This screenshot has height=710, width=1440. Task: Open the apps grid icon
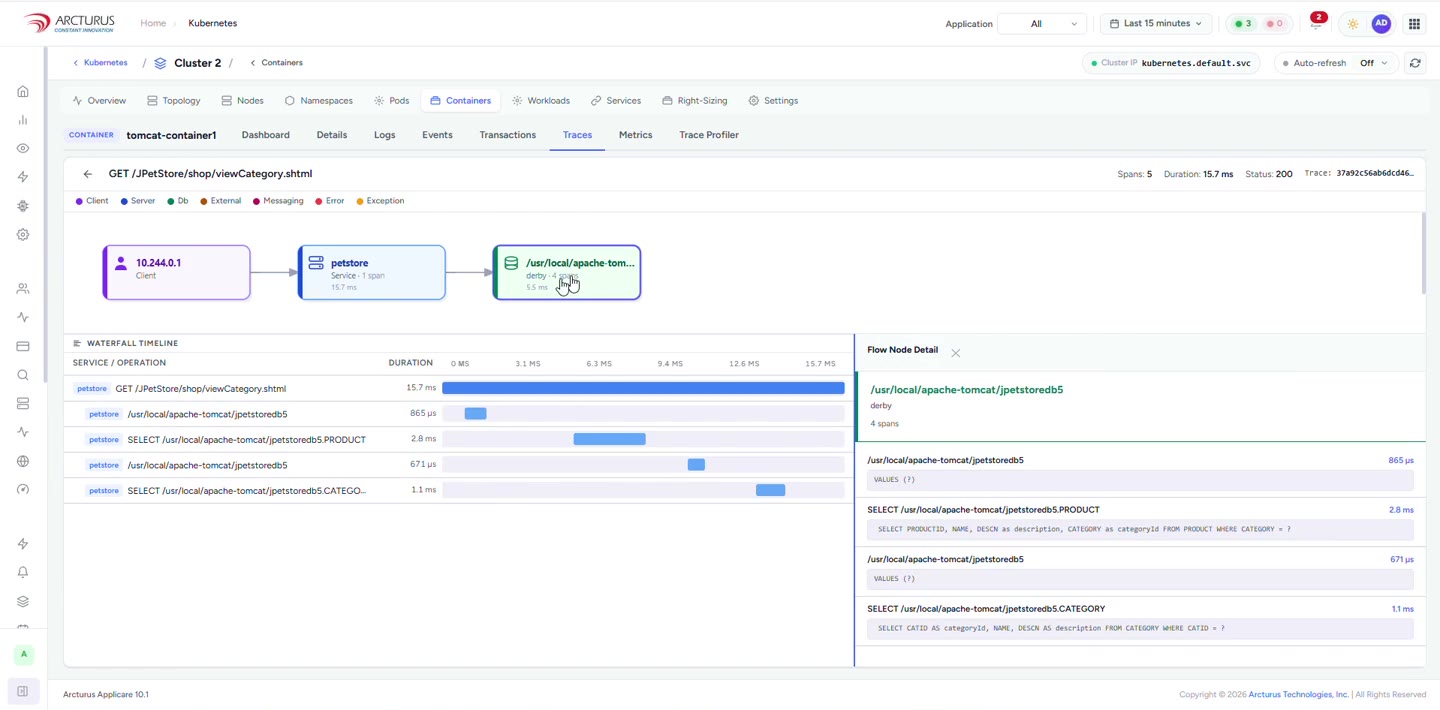click(1414, 24)
